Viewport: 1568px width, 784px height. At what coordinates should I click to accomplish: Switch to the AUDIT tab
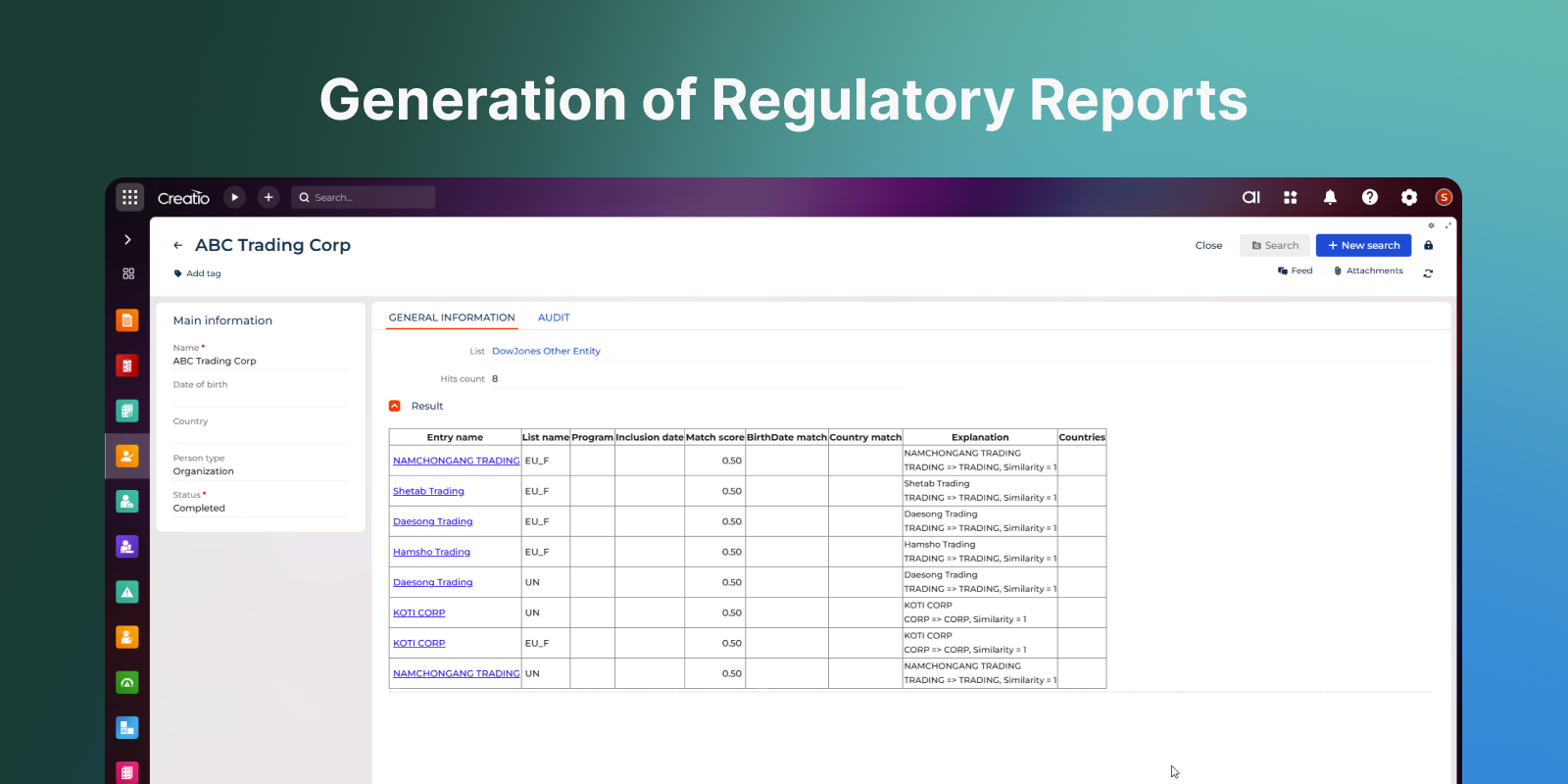coord(553,318)
